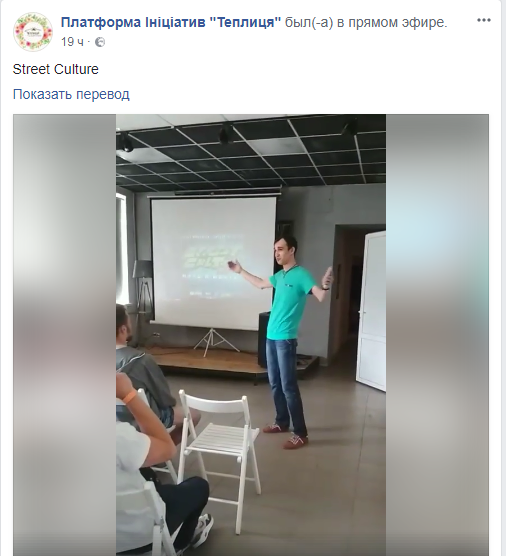
Task: Click the white folding chair in video
Action: click(x=219, y=447)
